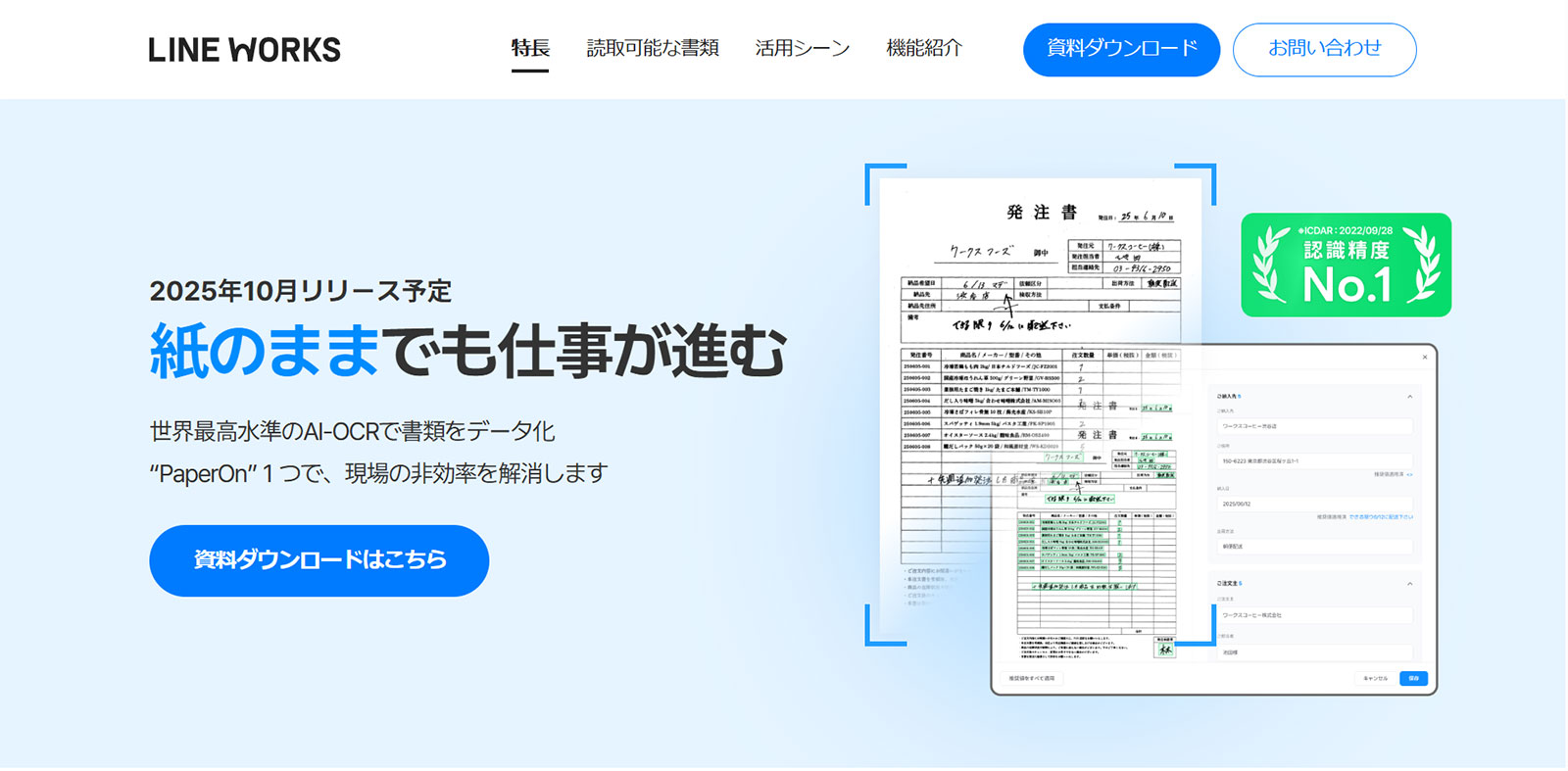Close the OCR result dialog with X
Screen dimensions: 1568x771
point(1424,358)
